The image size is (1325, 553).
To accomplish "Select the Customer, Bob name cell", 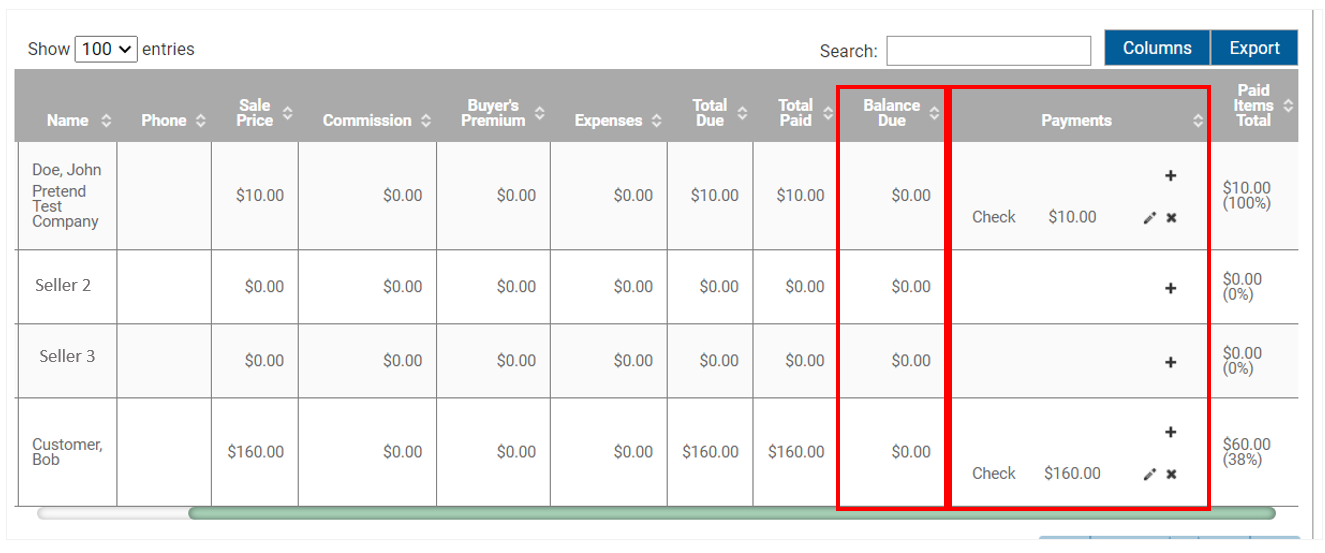I will tap(67, 452).
